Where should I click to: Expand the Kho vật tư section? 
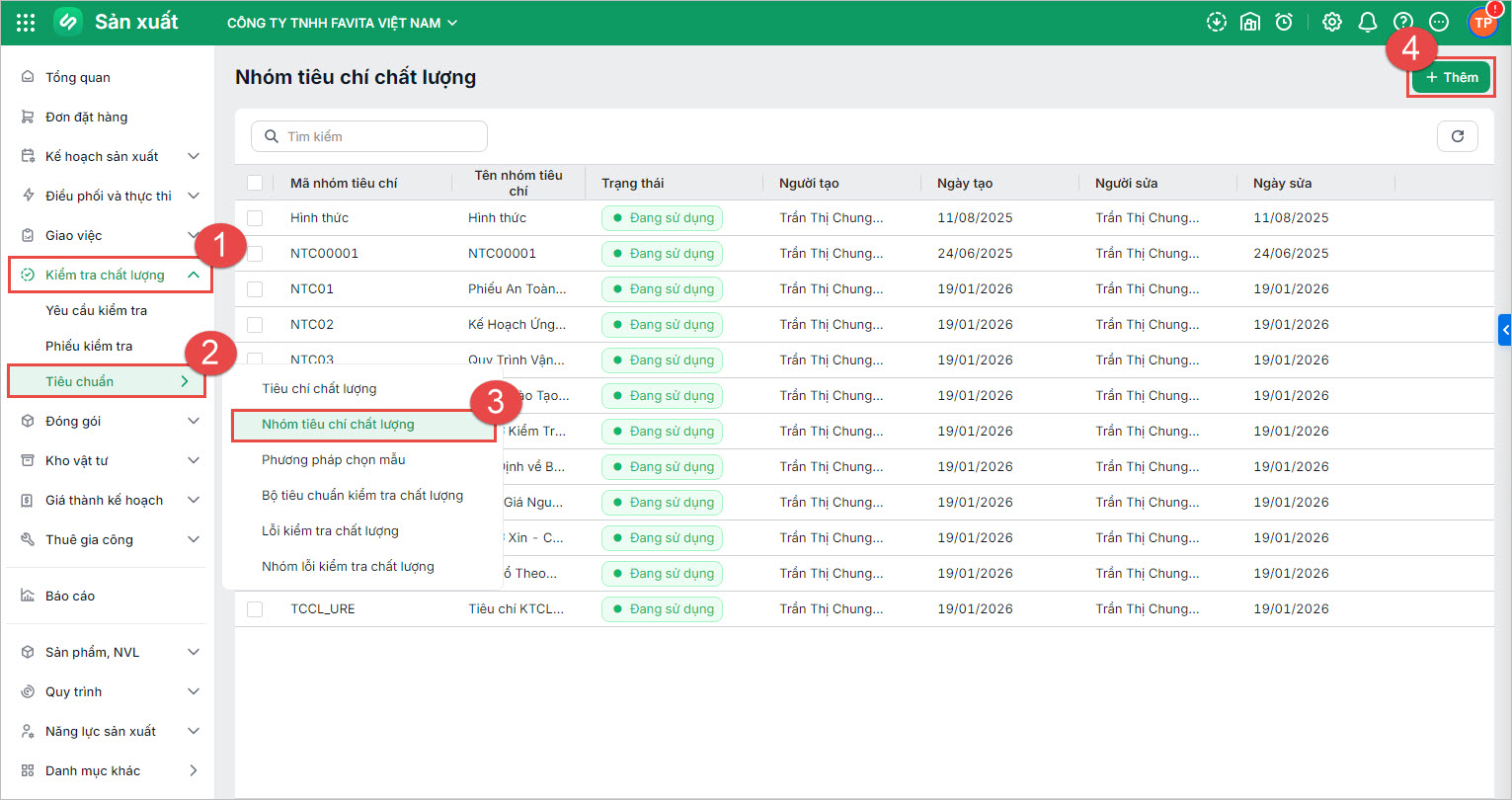194,460
